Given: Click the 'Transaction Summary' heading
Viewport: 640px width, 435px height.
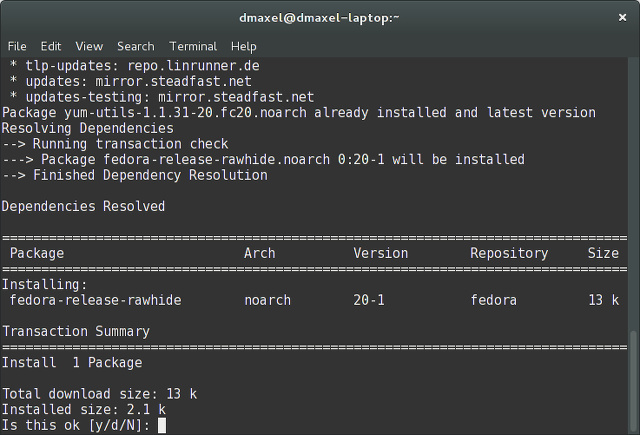Looking at the screenshot, I should click(76, 331).
